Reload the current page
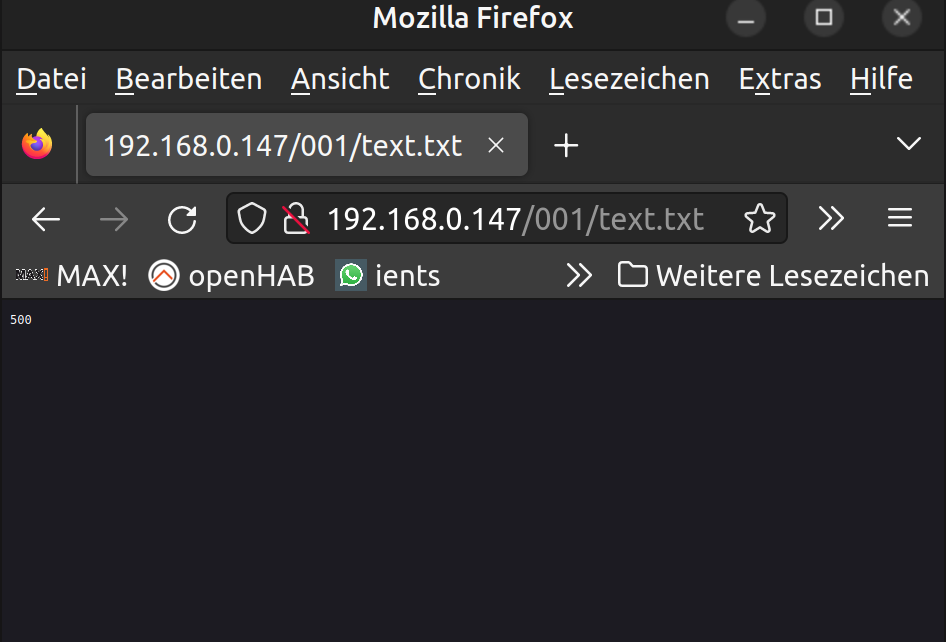 pos(182,219)
